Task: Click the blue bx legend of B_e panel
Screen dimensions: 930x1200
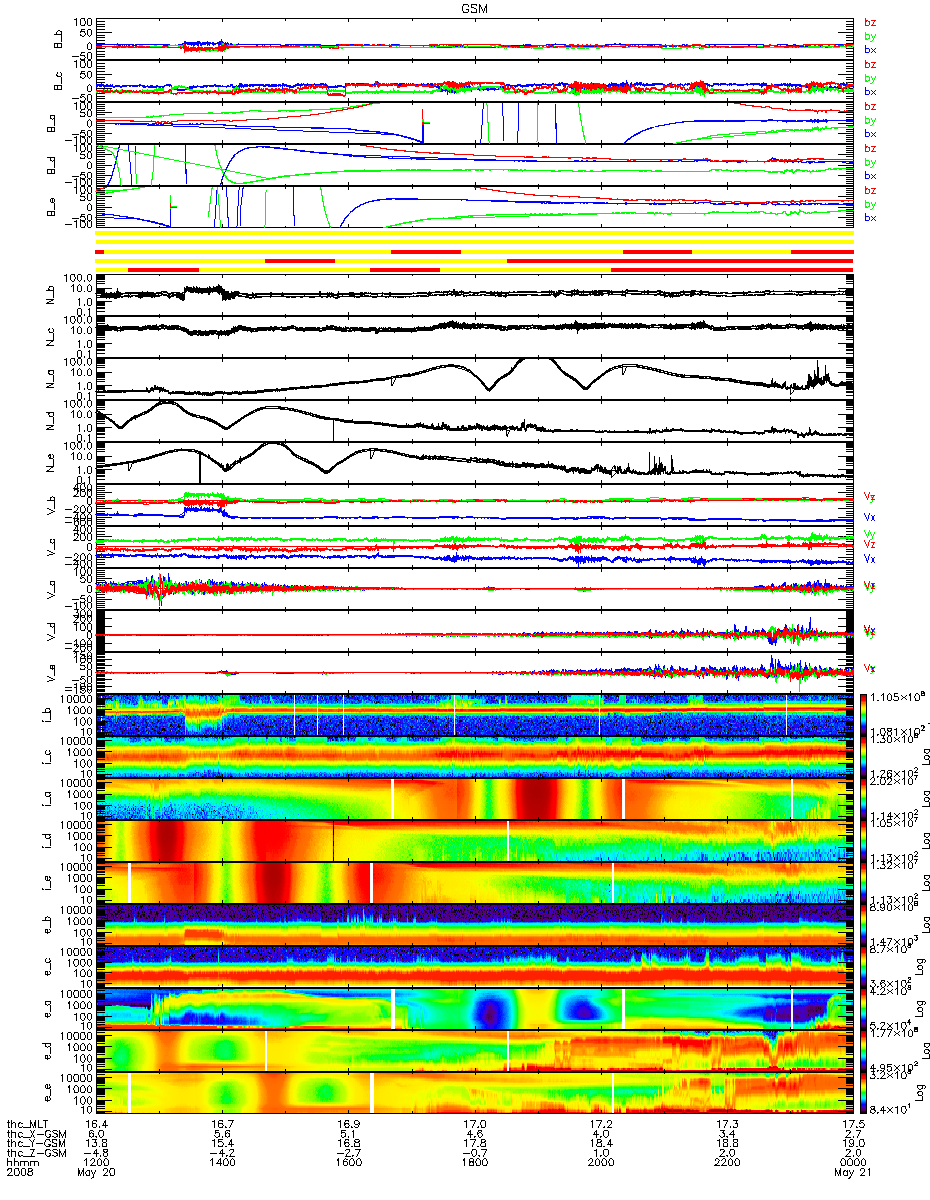Action: coord(870,218)
